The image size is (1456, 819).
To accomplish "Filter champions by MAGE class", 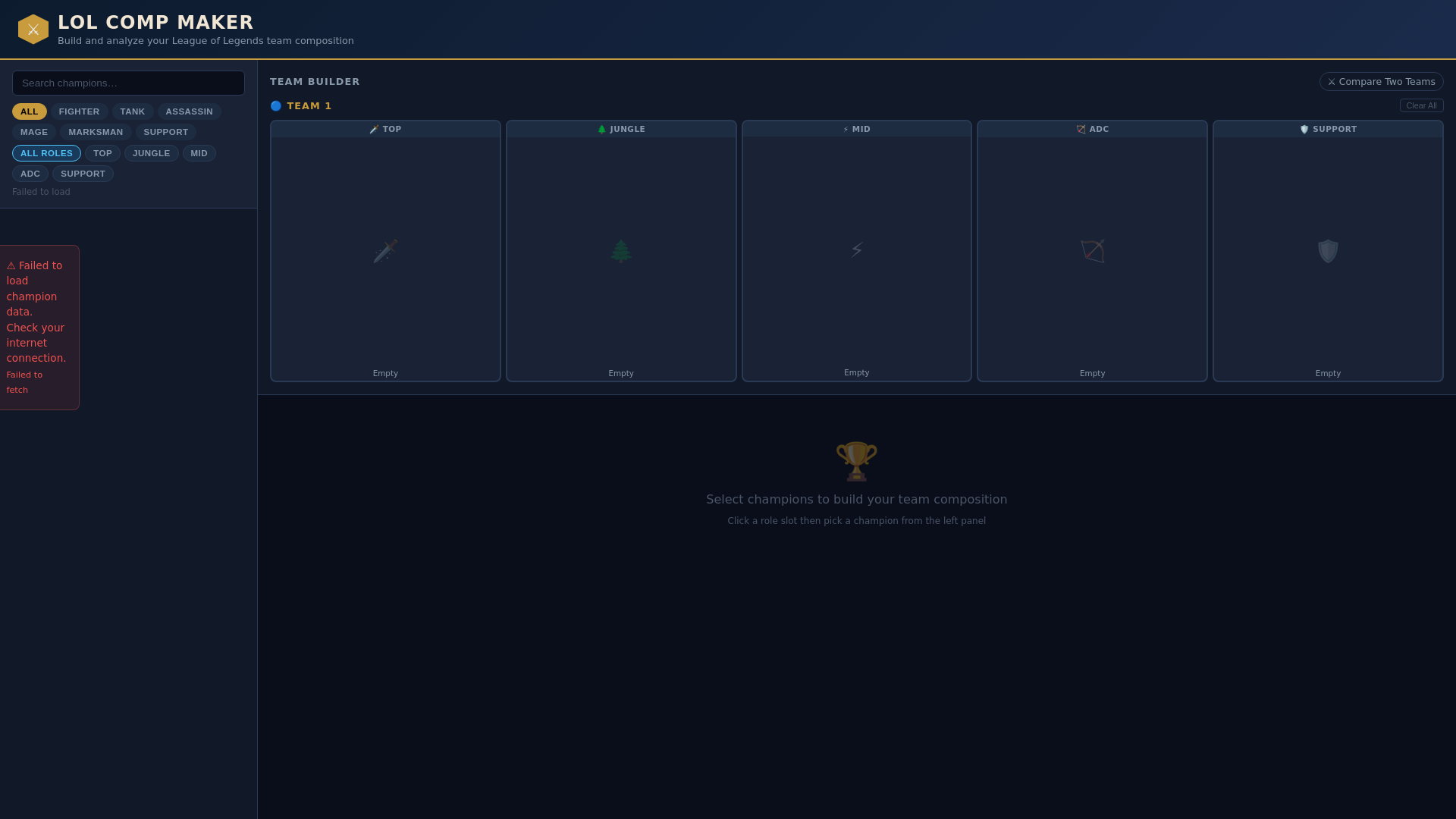I will click(x=34, y=132).
